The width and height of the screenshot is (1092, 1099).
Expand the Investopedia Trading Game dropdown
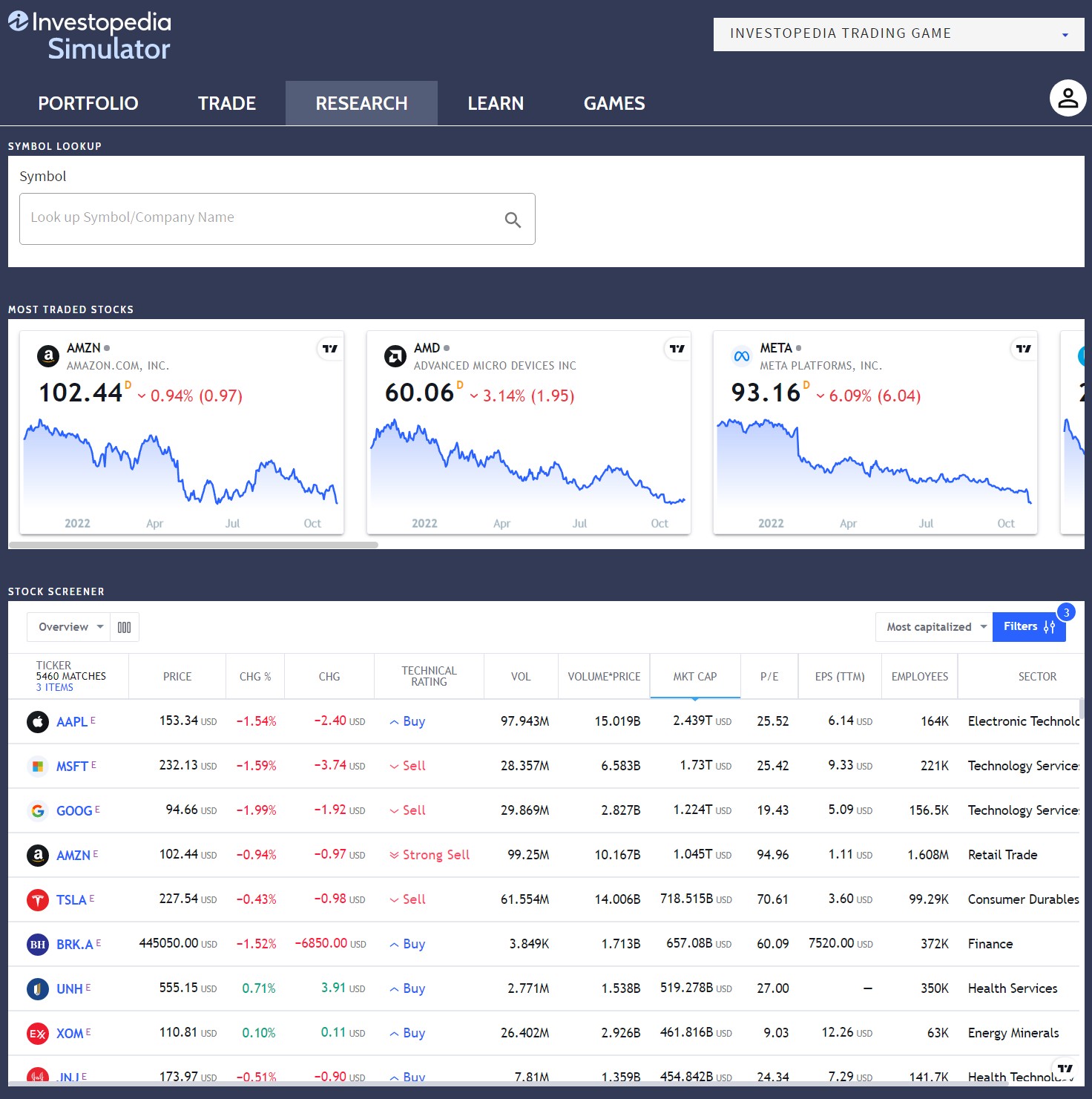898,34
